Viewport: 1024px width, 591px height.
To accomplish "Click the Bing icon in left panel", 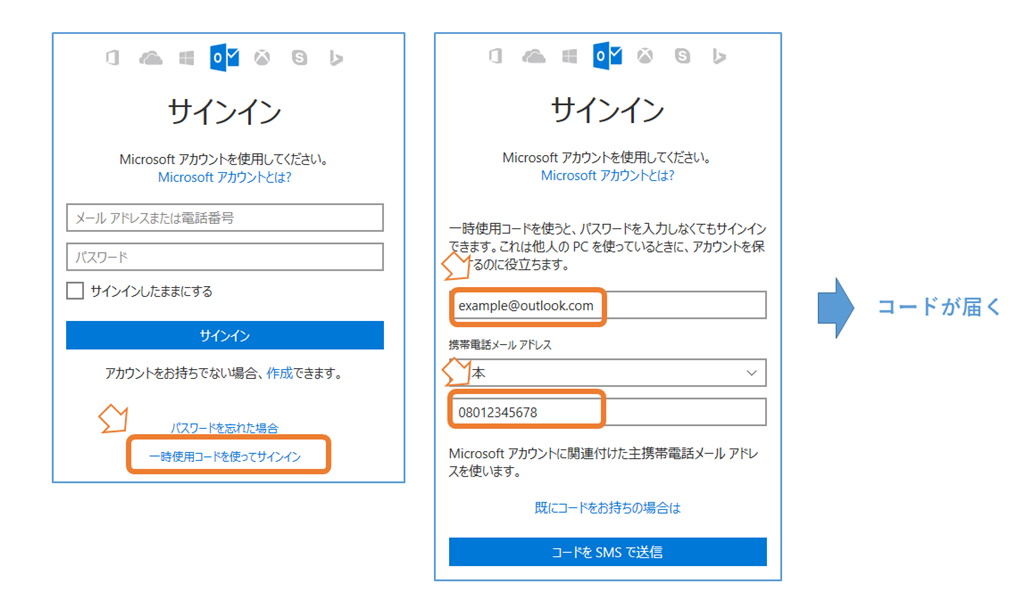I will (336, 58).
